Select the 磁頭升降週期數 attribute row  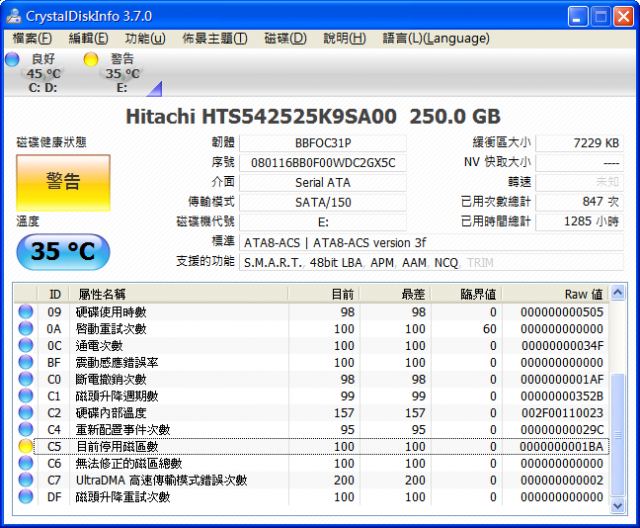(x=311, y=396)
